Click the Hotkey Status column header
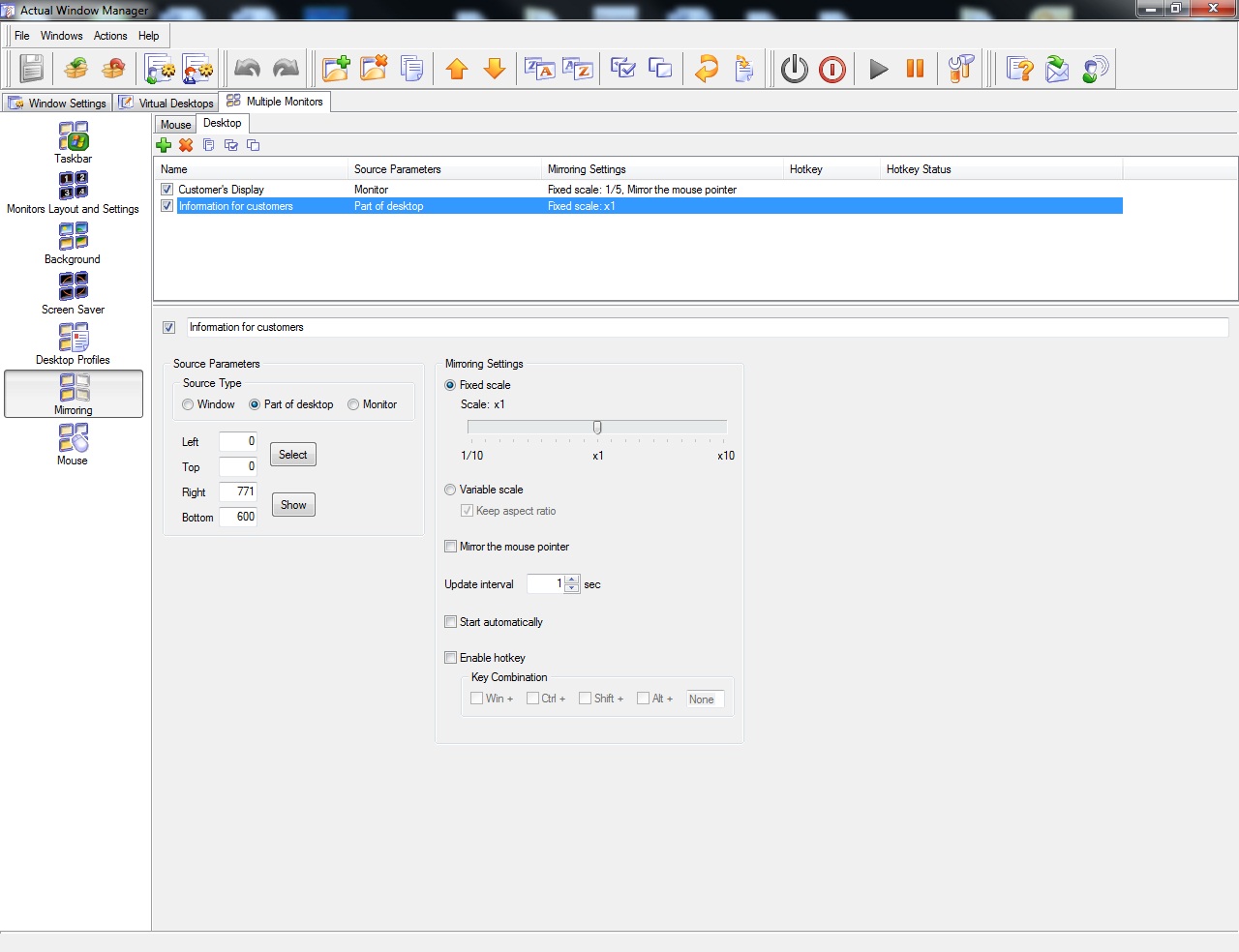Image resolution: width=1239 pixels, height=952 pixels. point(1001,169)
